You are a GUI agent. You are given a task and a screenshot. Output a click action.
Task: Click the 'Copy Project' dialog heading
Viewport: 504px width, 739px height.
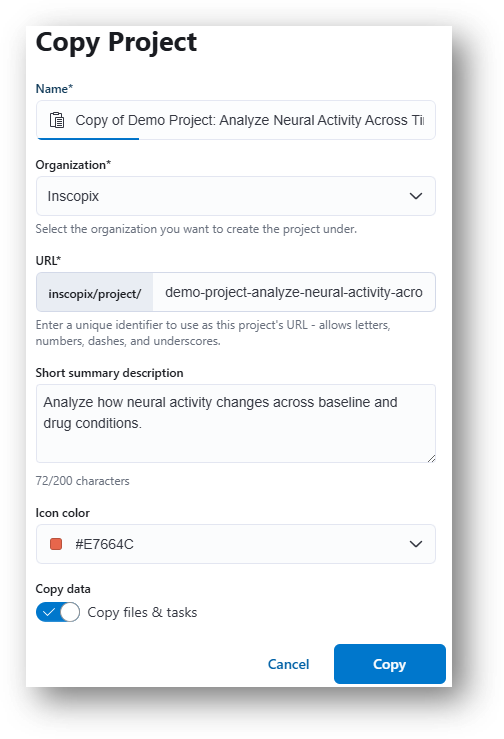(116, 42)
